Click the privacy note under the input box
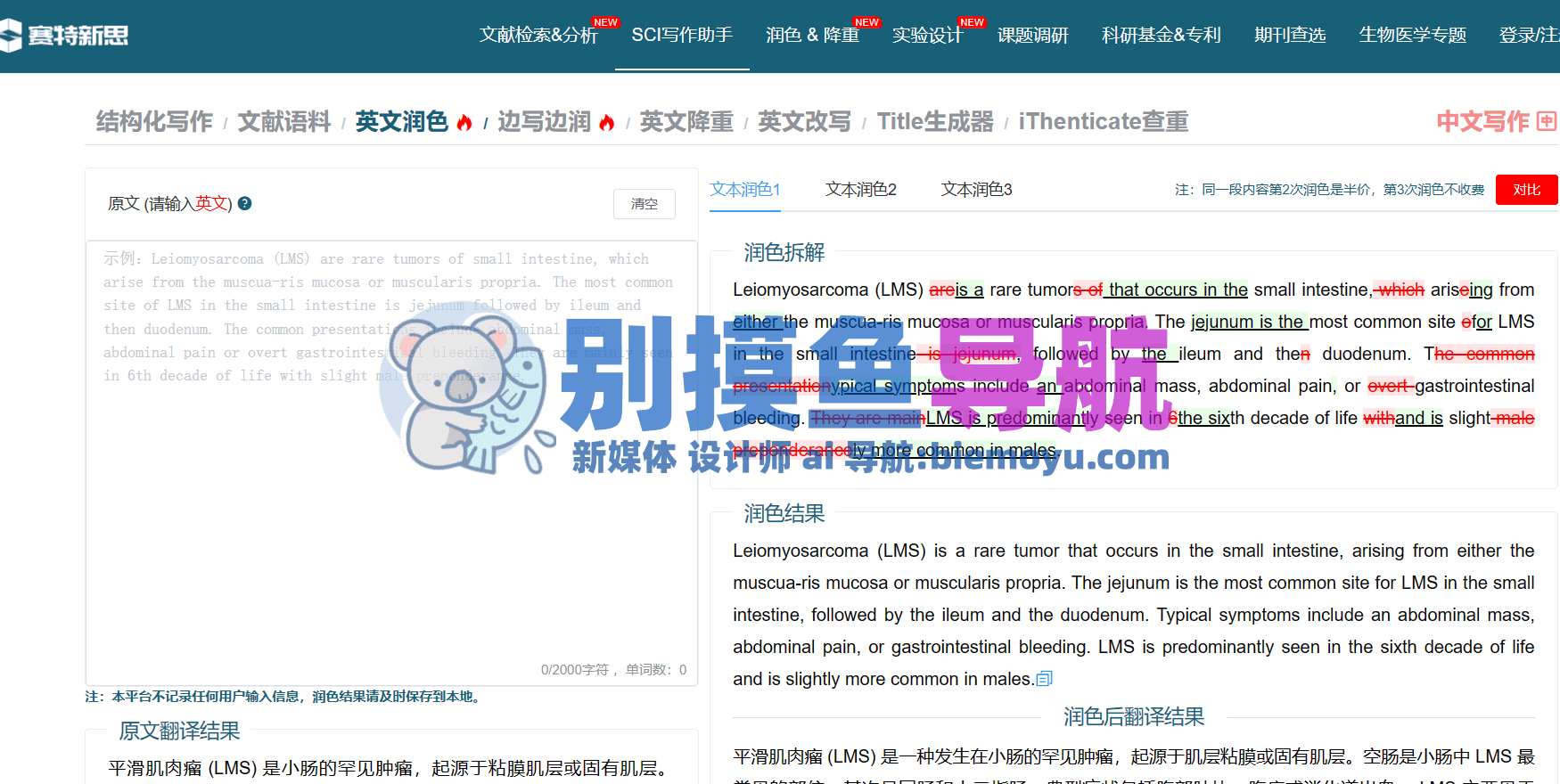 coord(285,697)
